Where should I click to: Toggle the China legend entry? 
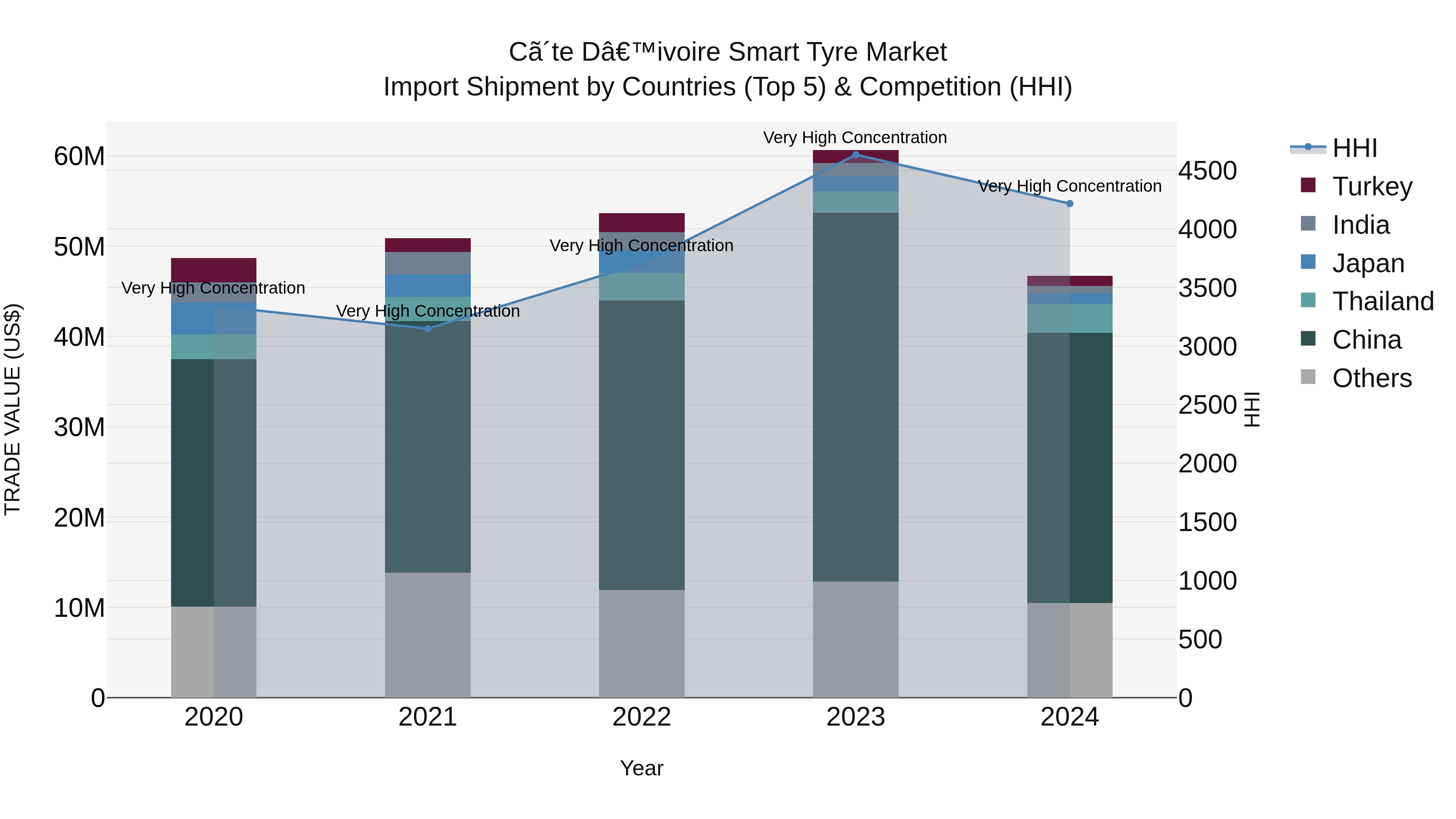[1351, 340]
